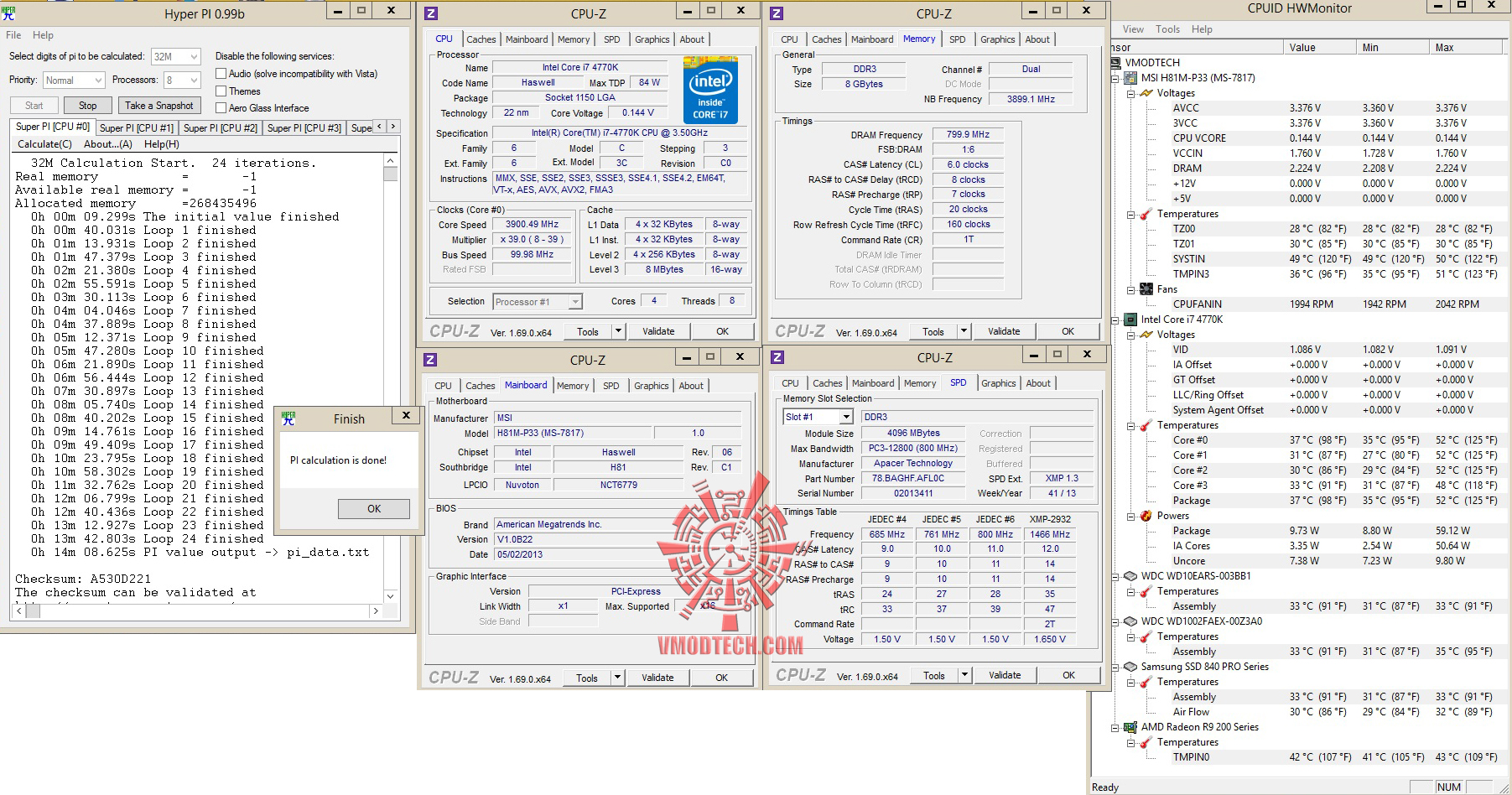Click the thermometer icon under WDC WD1002FAEX-00Z3A0
This screenshot has width=1512, height=795.
point(1146,637)
